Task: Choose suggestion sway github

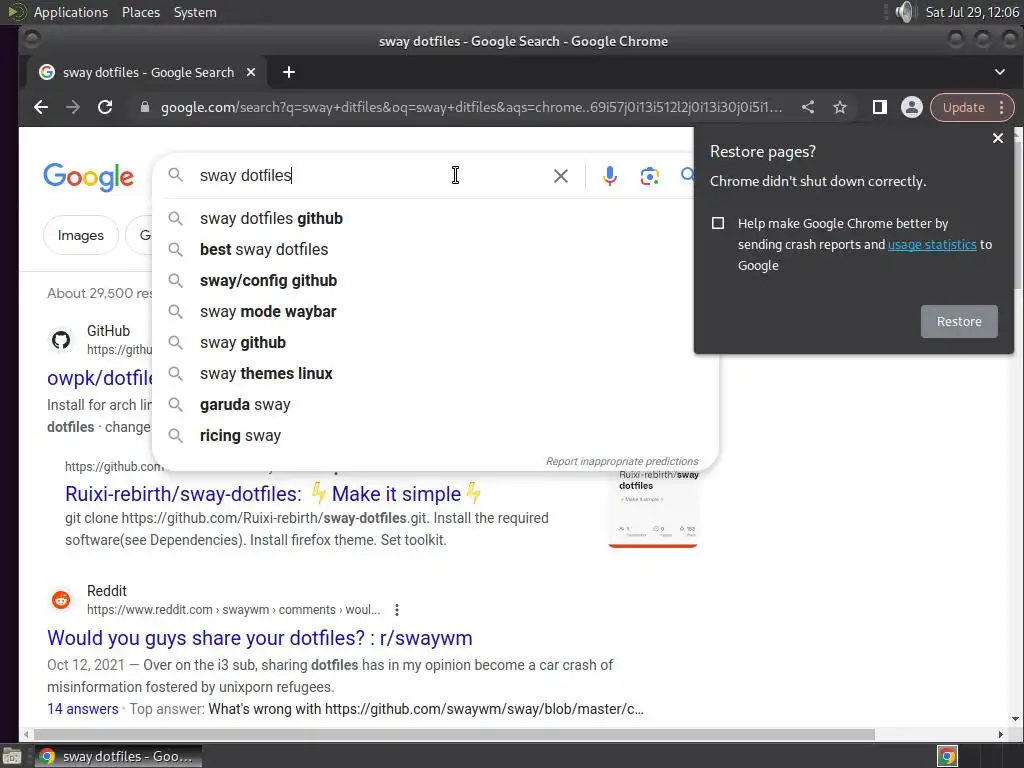Action: tap(435, 342)
